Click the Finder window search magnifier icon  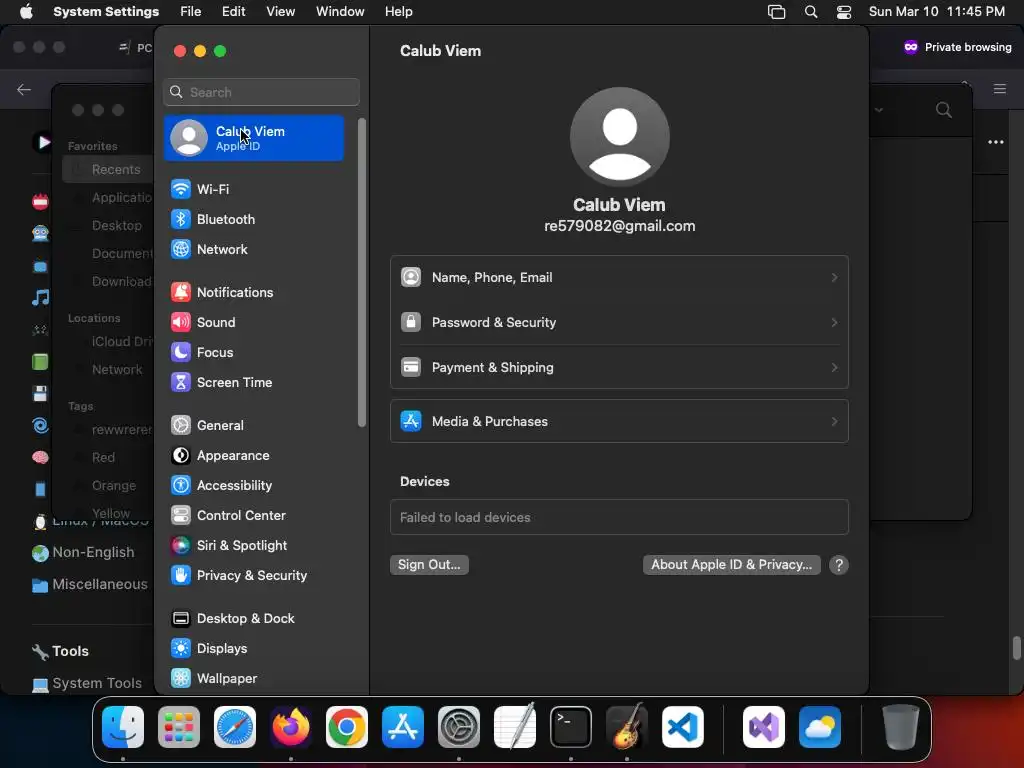(944, 110)
